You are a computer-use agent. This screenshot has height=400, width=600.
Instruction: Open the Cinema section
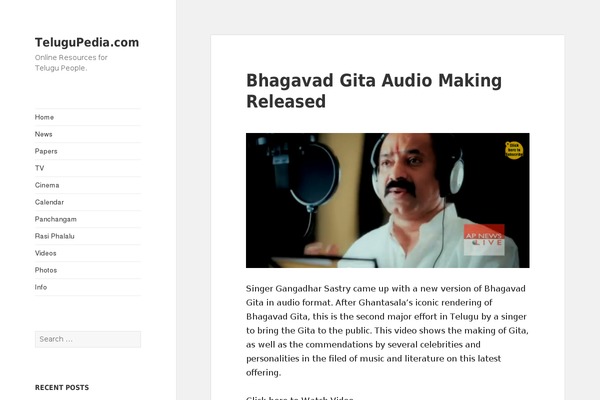(x=47, y=185)
